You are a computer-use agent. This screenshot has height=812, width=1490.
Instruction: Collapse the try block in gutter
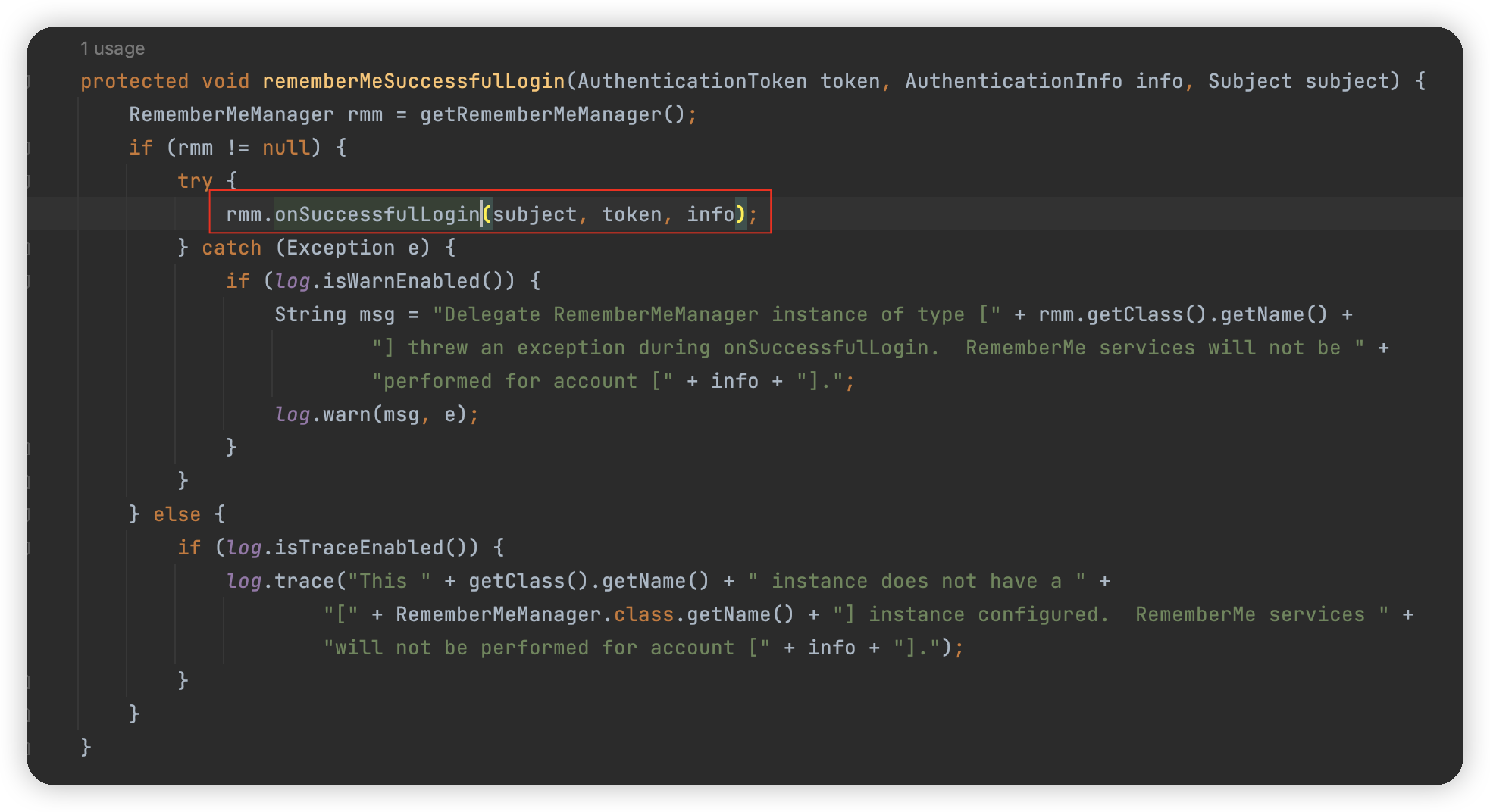29,181
